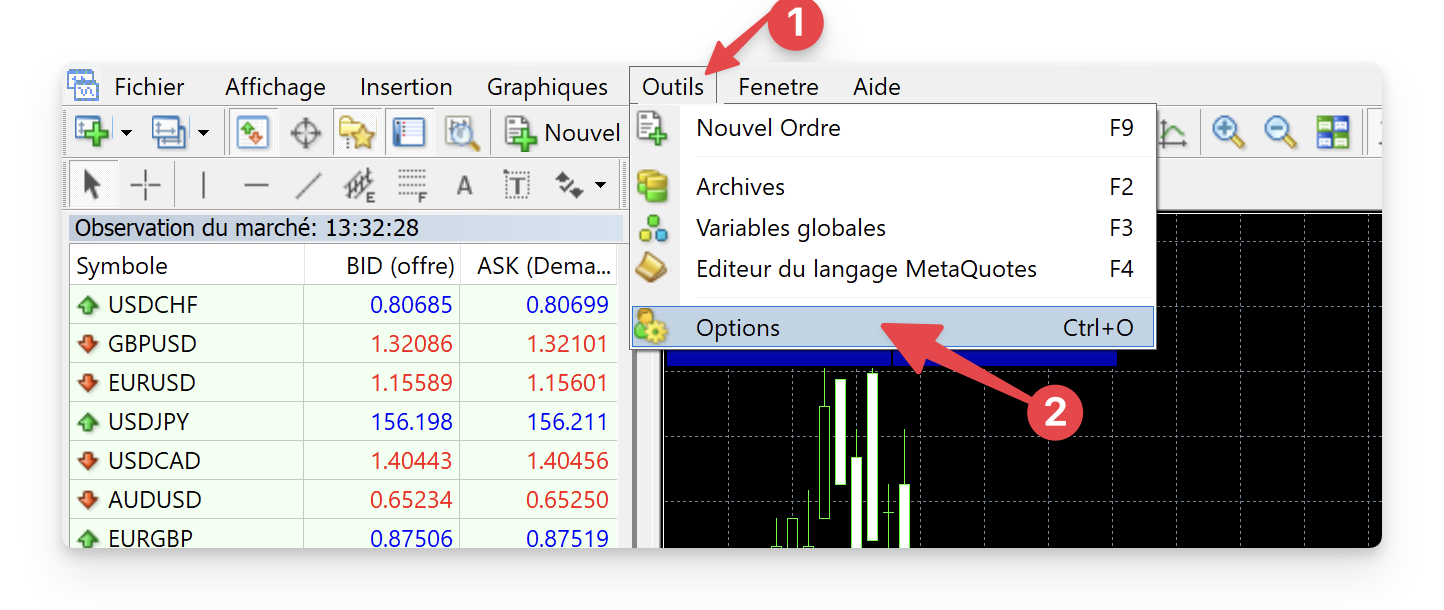Viewport: 1444px width, 610px height.
Task: Open the Fichier menu
Action: click(x=150, y=87)
